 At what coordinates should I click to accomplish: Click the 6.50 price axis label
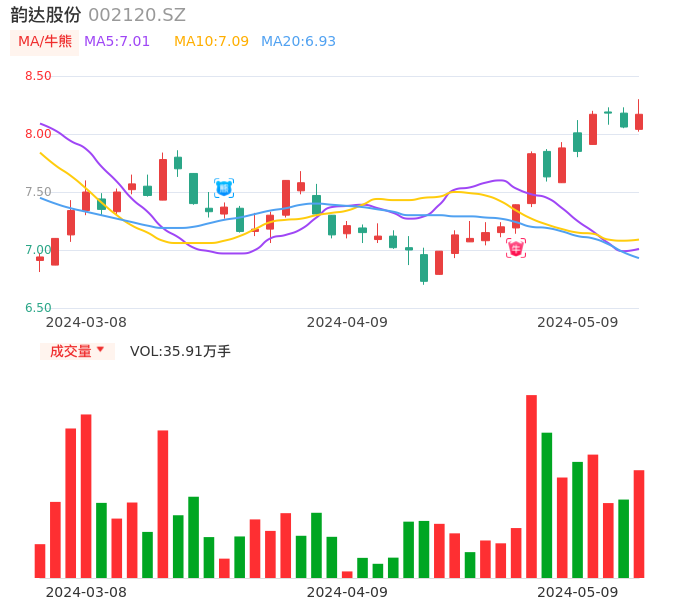tap(38, 308)
